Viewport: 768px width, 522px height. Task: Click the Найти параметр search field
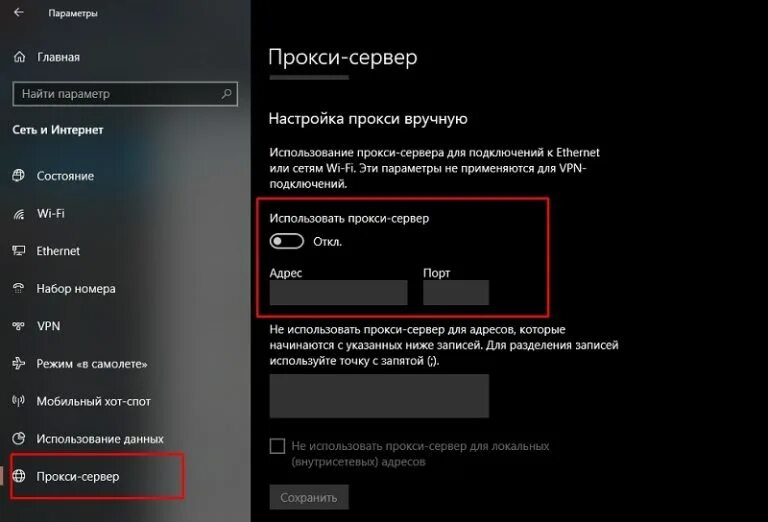(x=125, y=94)
